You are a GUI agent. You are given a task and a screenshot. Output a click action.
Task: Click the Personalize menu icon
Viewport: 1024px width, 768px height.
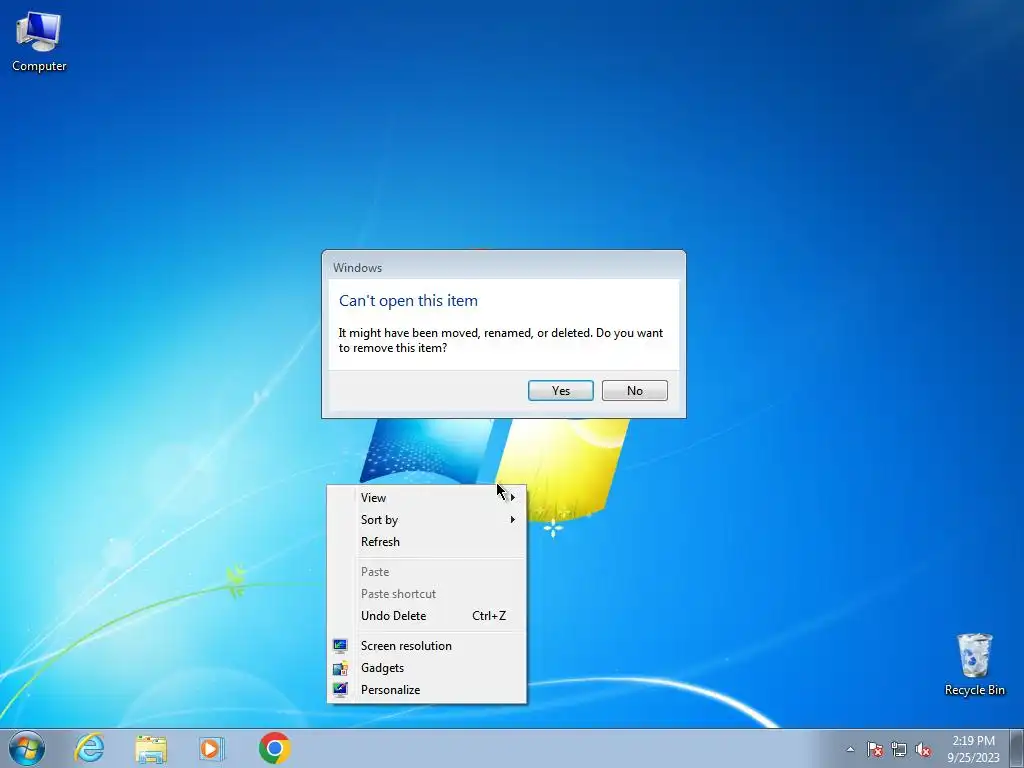[x=340, y=690]
